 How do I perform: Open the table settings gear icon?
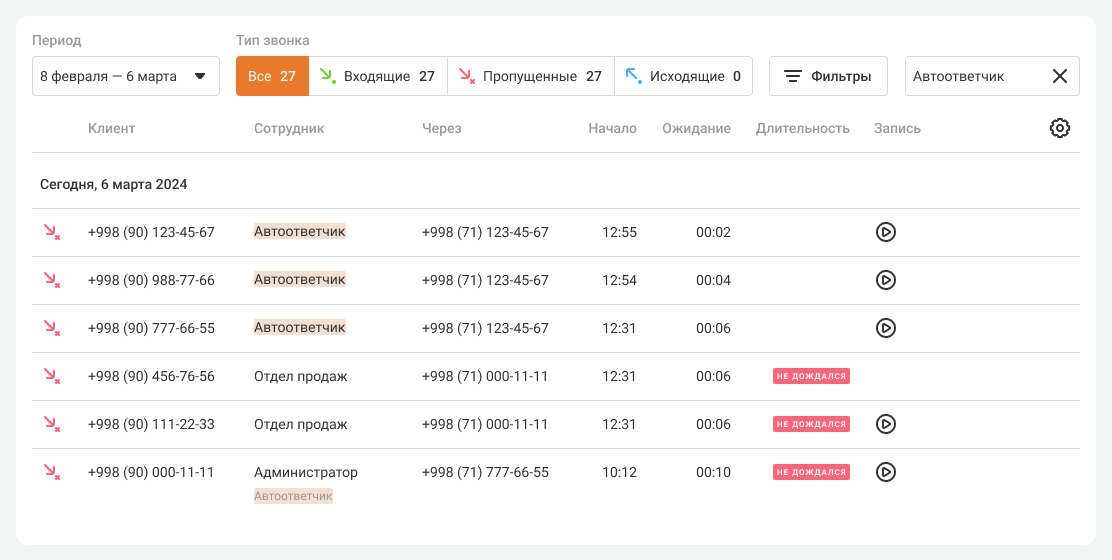click(x=1060, y=128)
